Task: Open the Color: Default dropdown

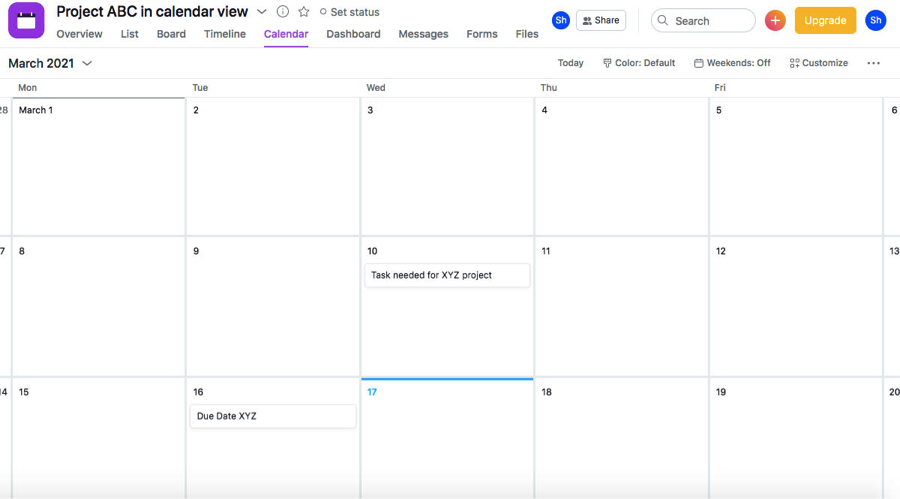Action: 639,63
